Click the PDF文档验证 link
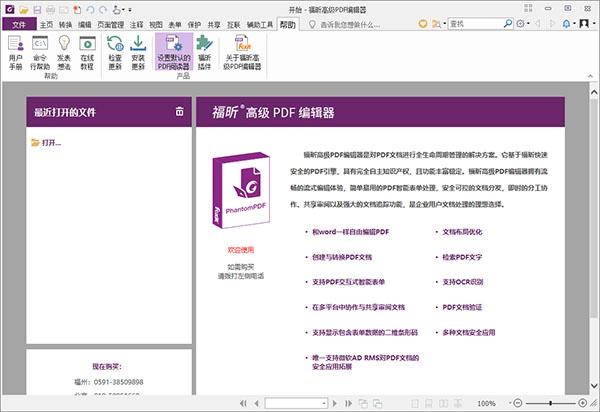The image size is (600, 412). [x=462, y=307]
